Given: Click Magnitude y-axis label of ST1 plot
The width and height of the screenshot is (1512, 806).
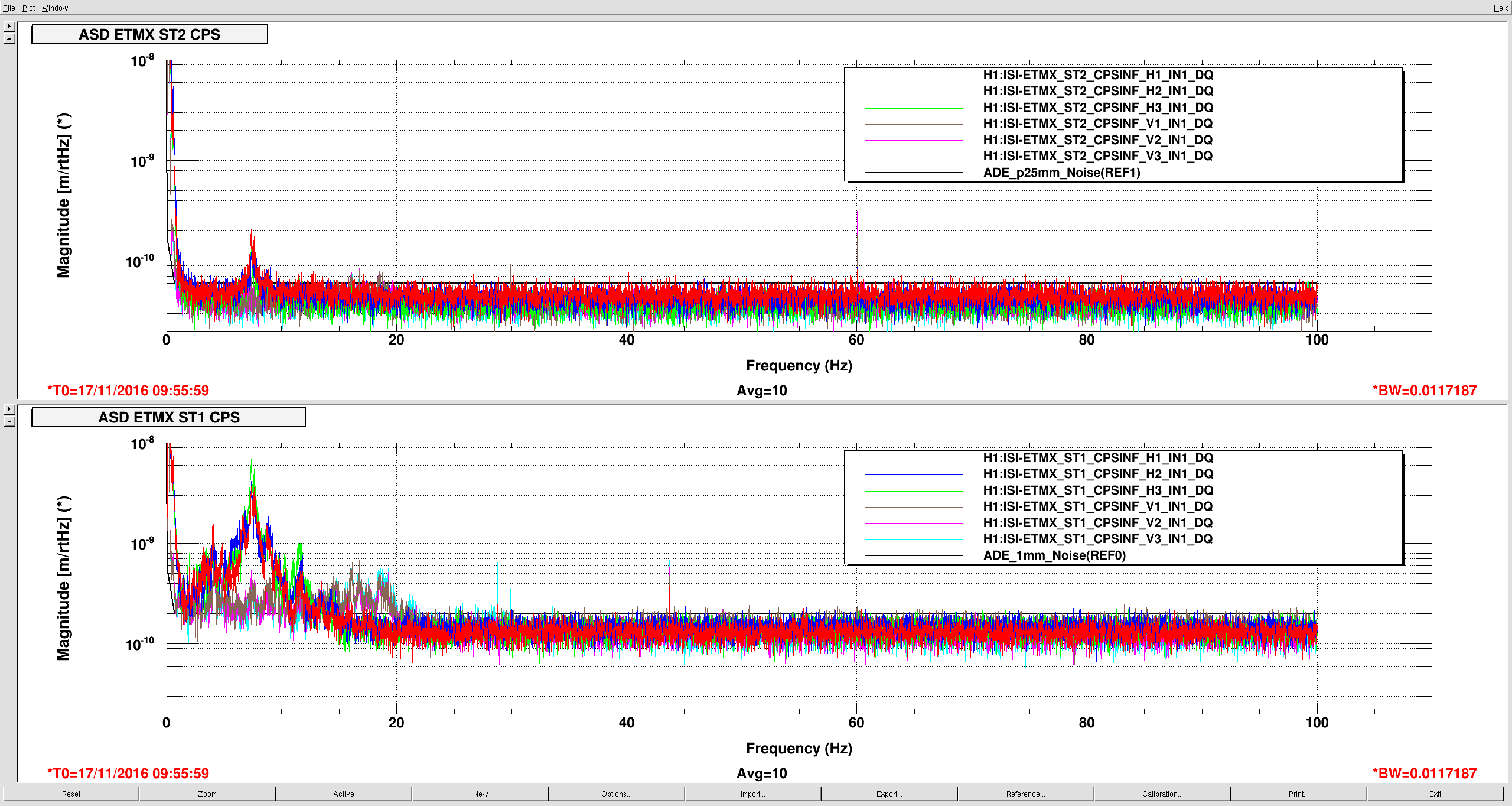Looking at the screenshot, I should (x=63, y=578).
